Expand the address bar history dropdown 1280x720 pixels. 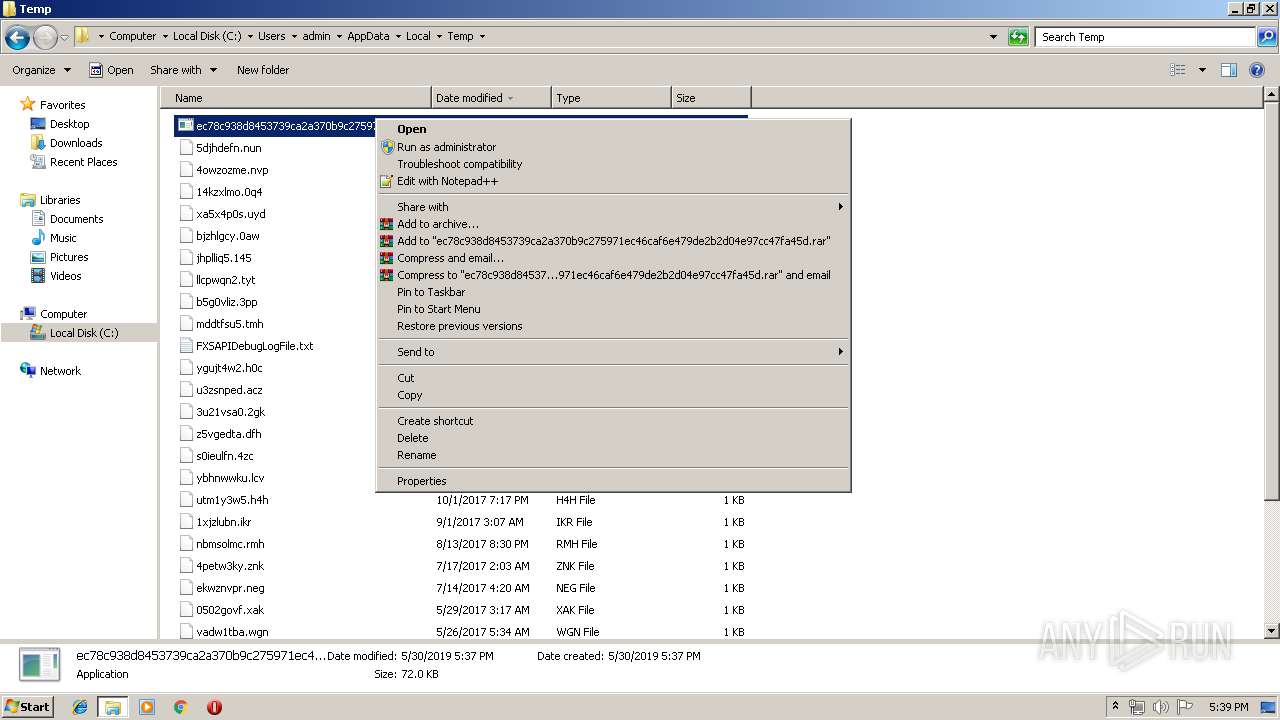(993, 37)
